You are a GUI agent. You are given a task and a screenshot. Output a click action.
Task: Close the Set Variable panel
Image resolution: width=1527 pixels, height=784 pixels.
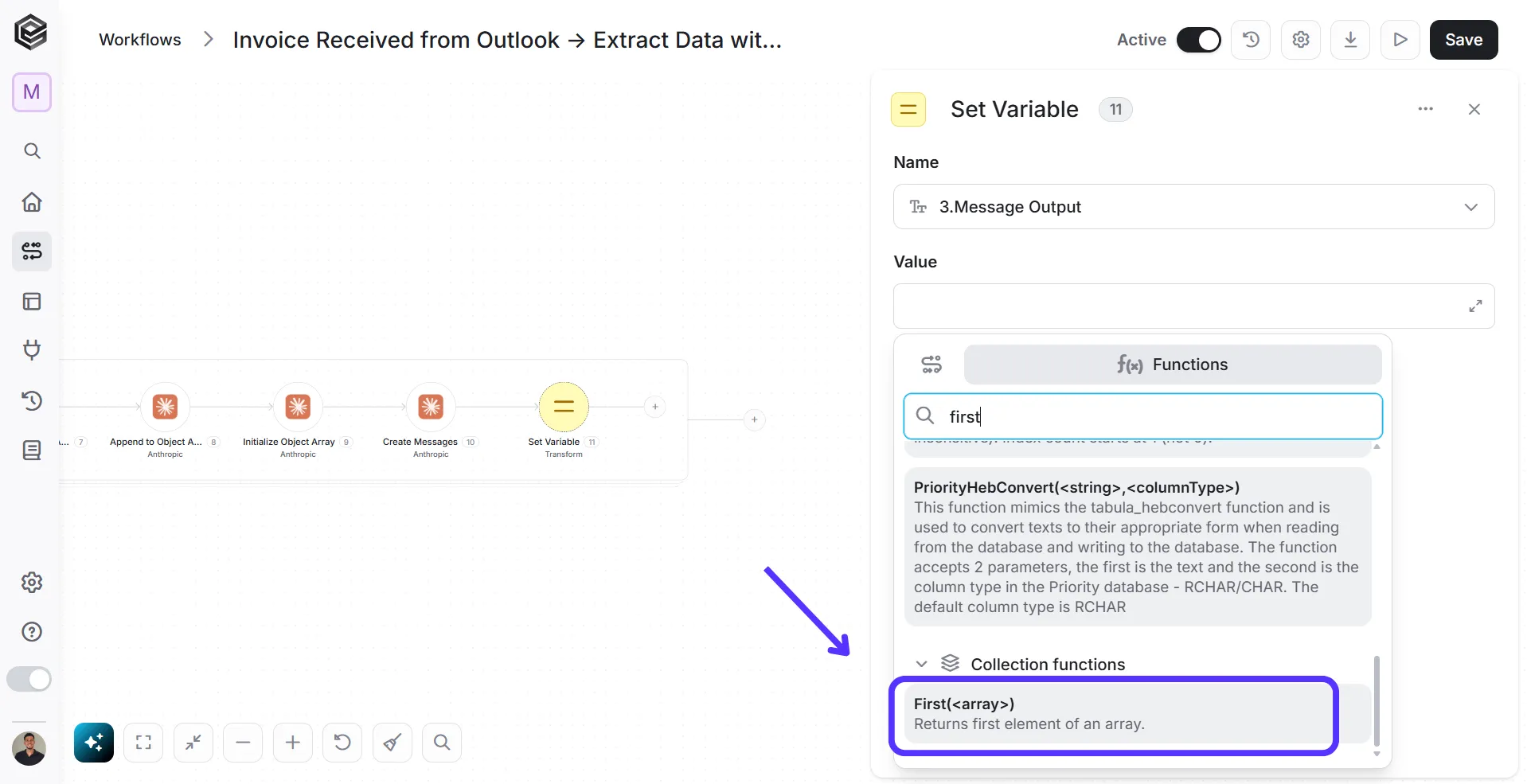[1474, 109]
